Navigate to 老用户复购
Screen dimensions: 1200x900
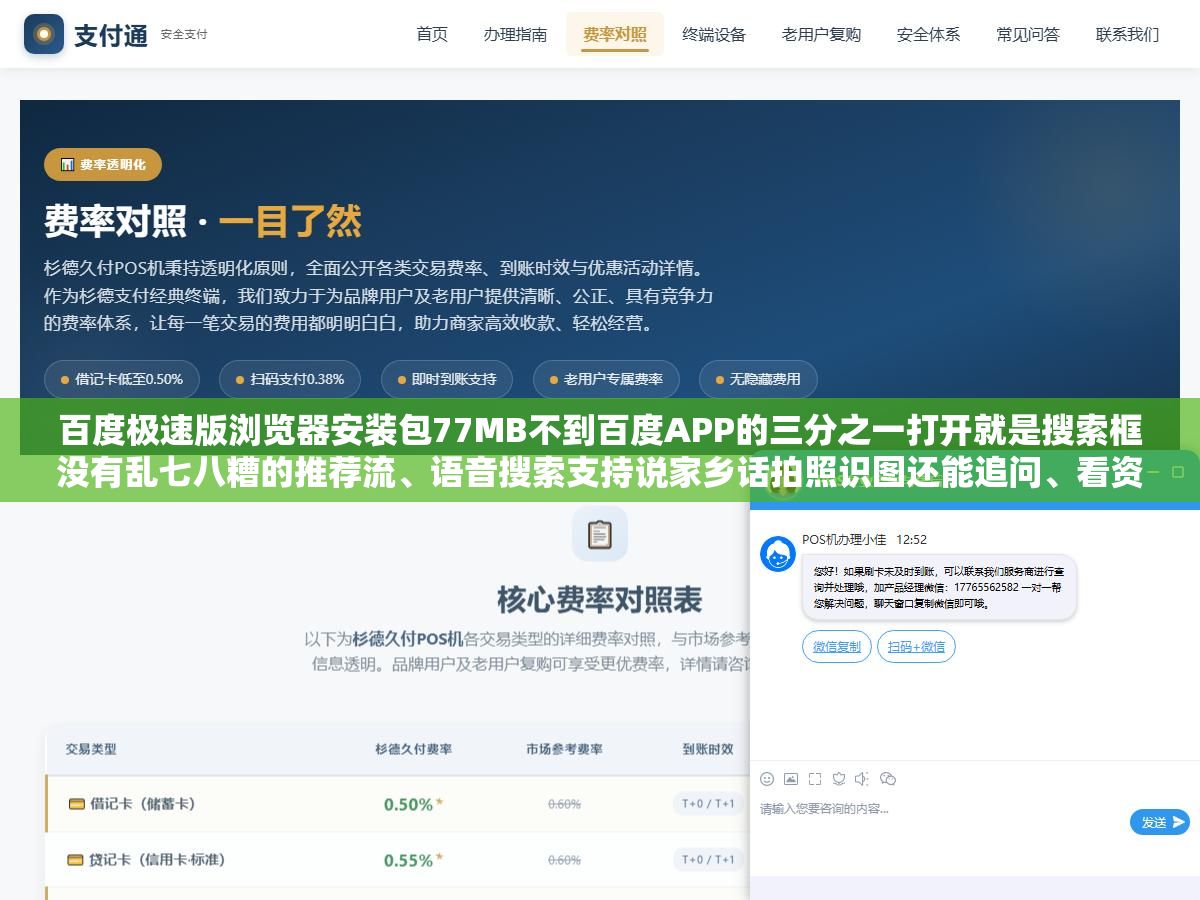(x=821, y=34)
